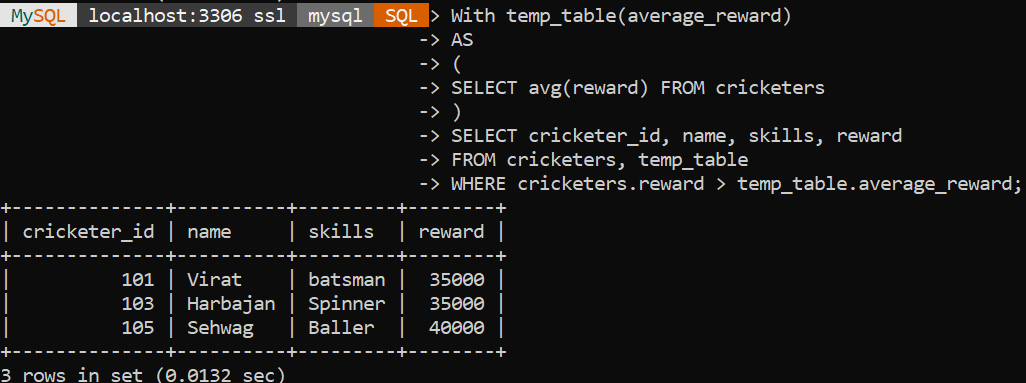The image size is (1026, 383).
Task: Click the batsman skills cell
Action: (x=346, y=280)
